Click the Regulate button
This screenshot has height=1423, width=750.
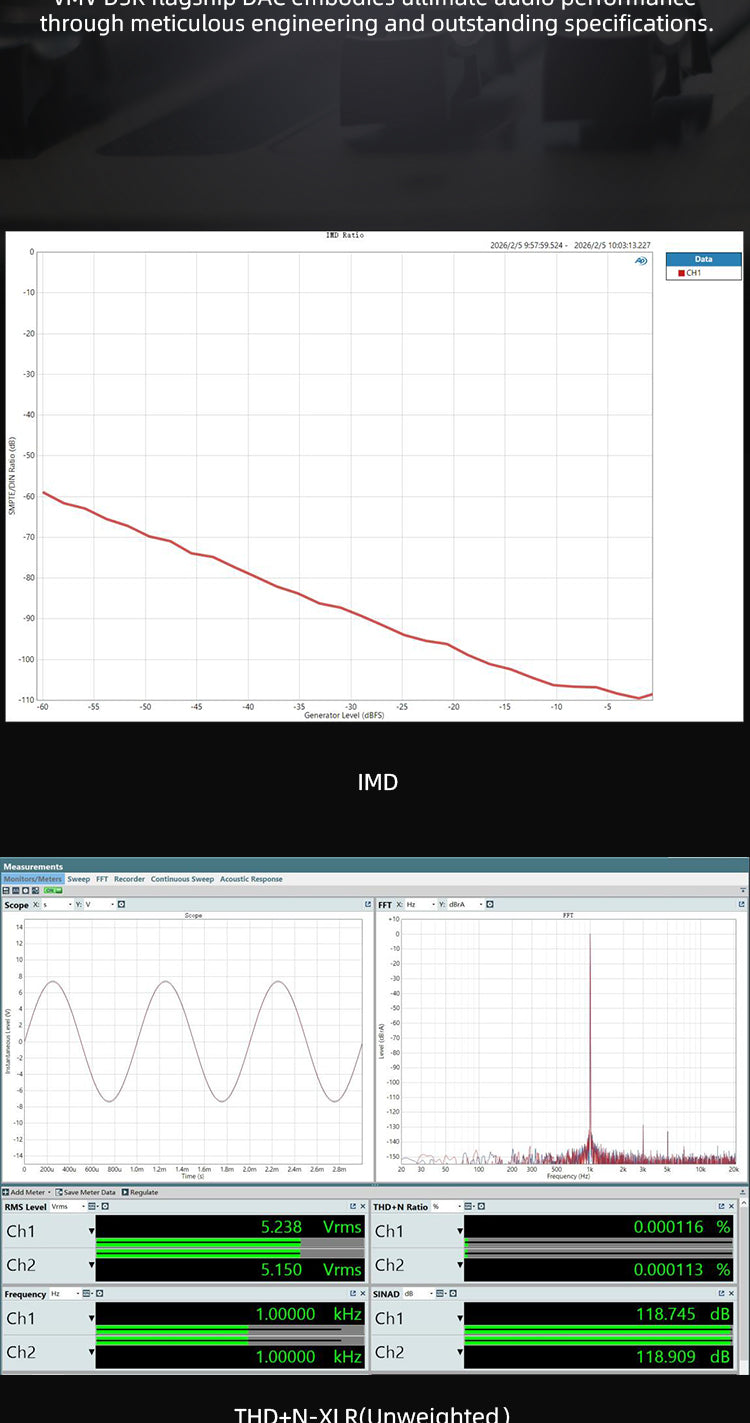coord(141,1192)
